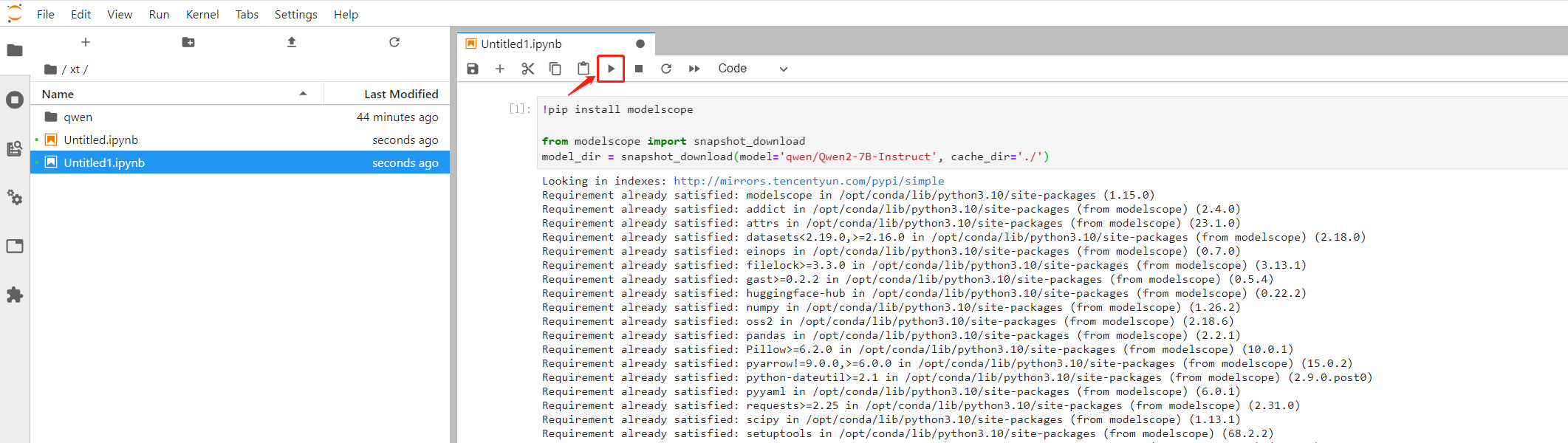
Task: Open the Tabs sidebar panel icon
Action: click(15, 246)
